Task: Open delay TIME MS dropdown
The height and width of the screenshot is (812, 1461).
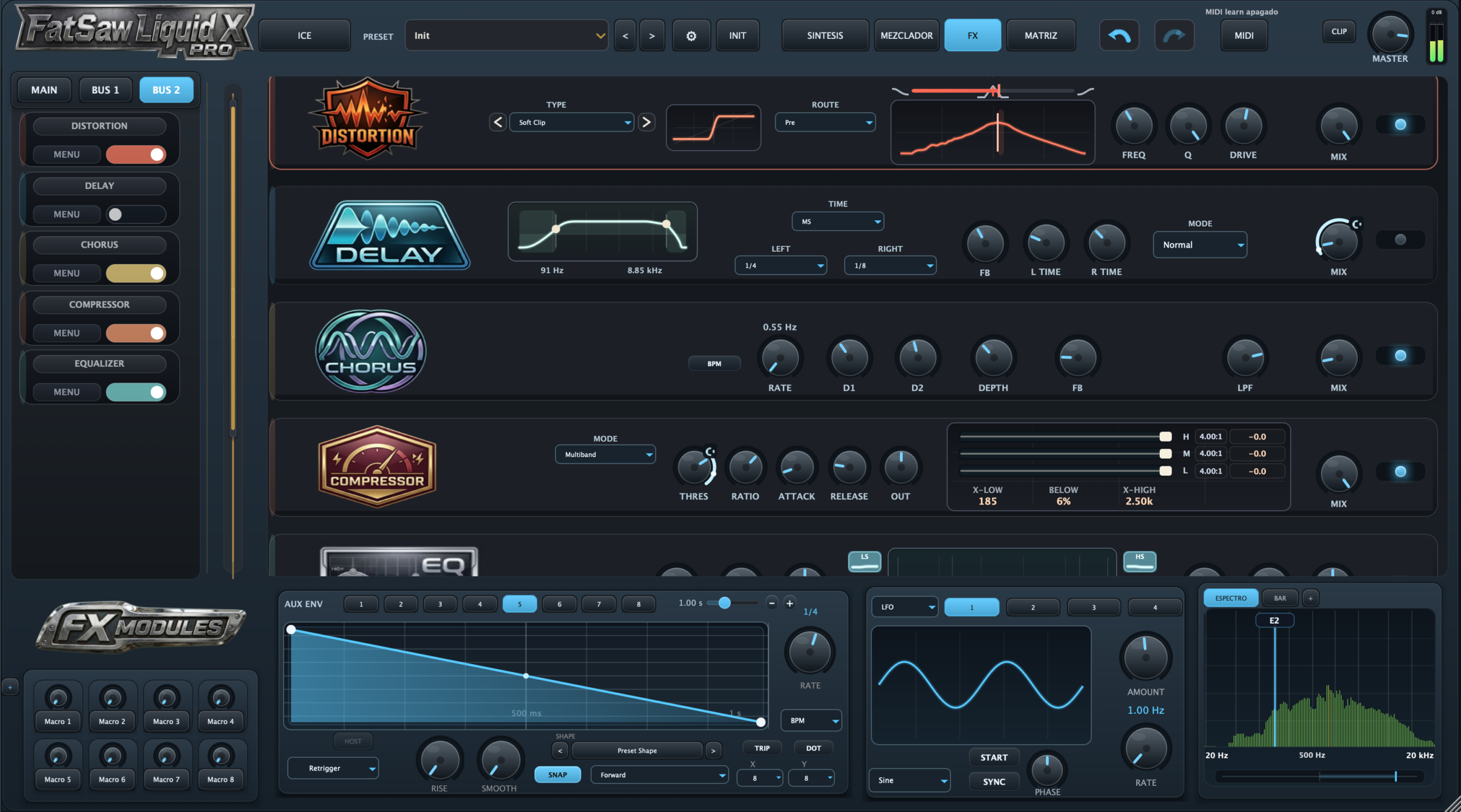Action: coord(838,221)
